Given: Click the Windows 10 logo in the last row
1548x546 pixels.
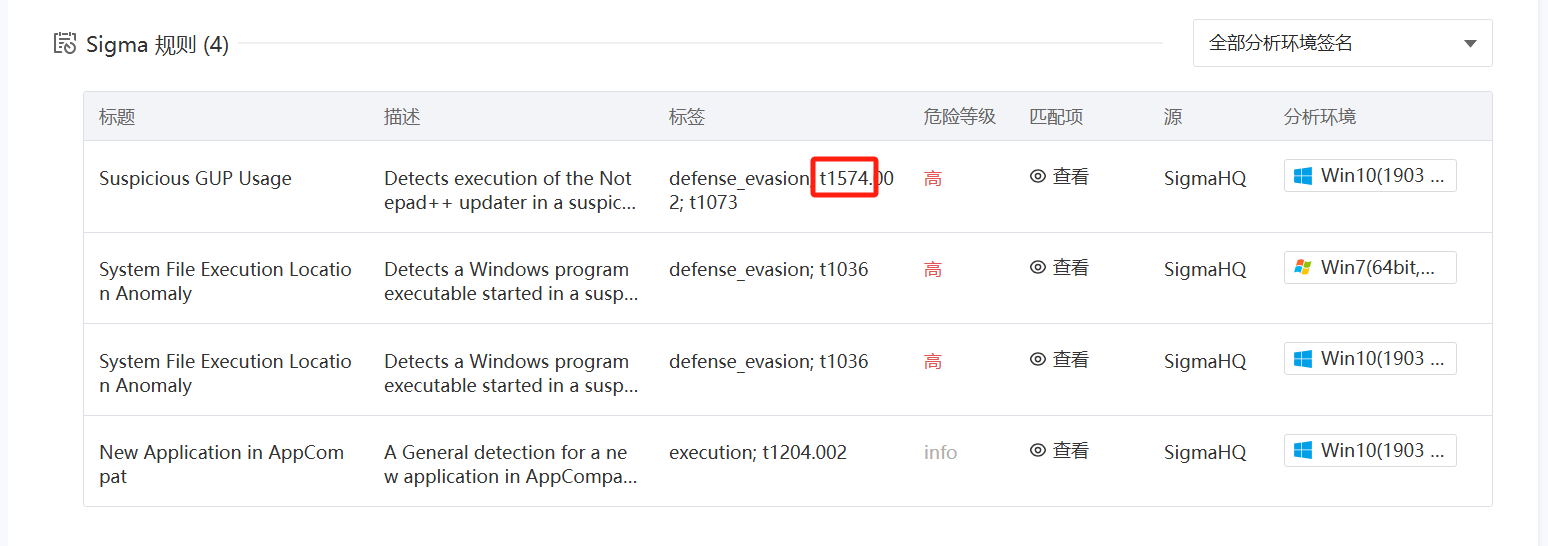Looking at the screenshot, I should tap(1302, 451).
